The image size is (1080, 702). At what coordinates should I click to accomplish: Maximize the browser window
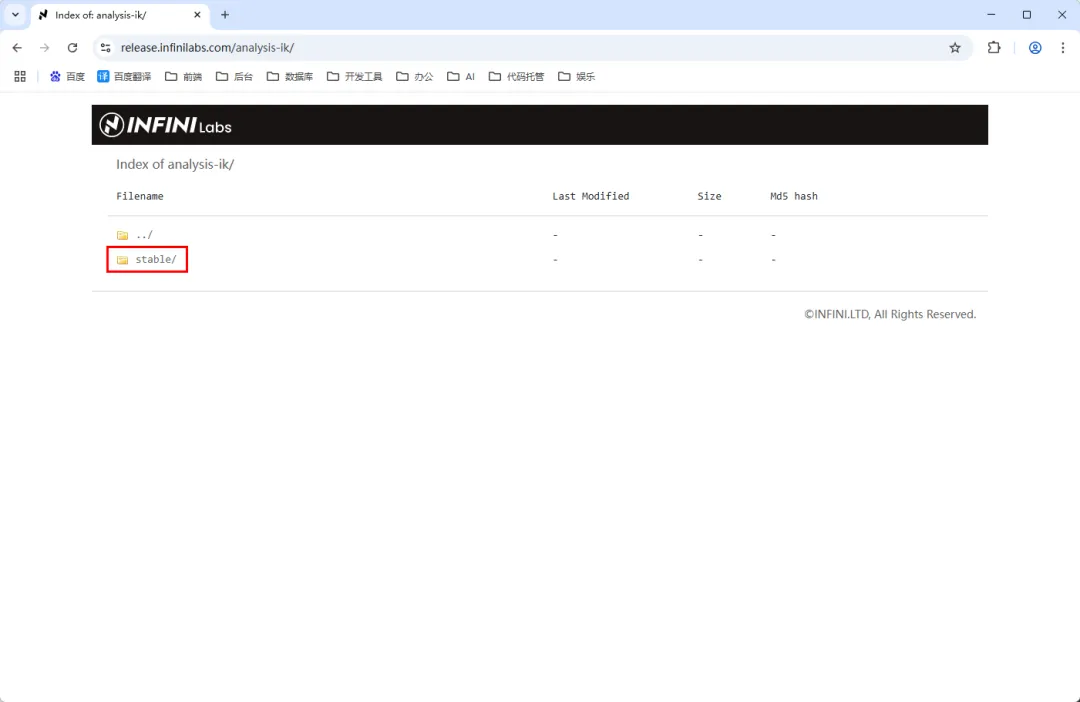pos(1026,14)
